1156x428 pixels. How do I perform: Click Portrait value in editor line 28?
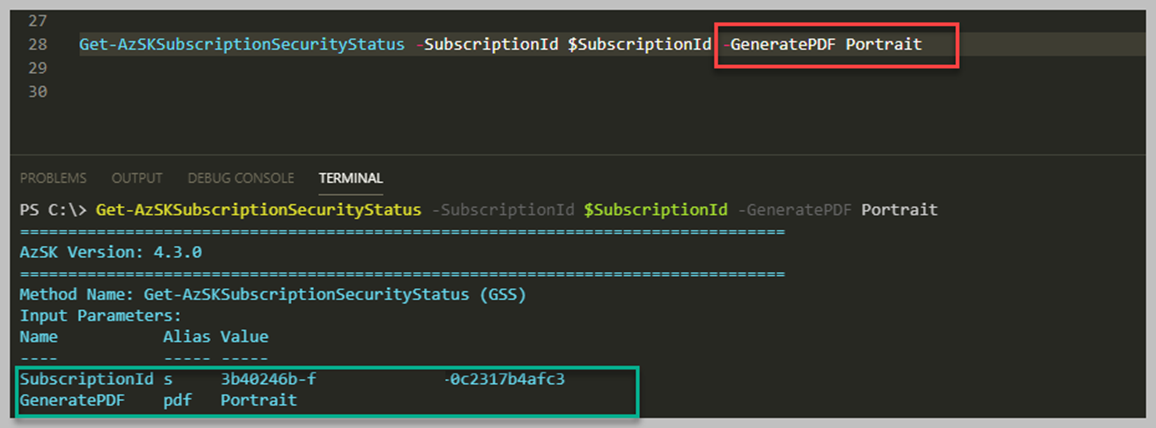(884, 44)
